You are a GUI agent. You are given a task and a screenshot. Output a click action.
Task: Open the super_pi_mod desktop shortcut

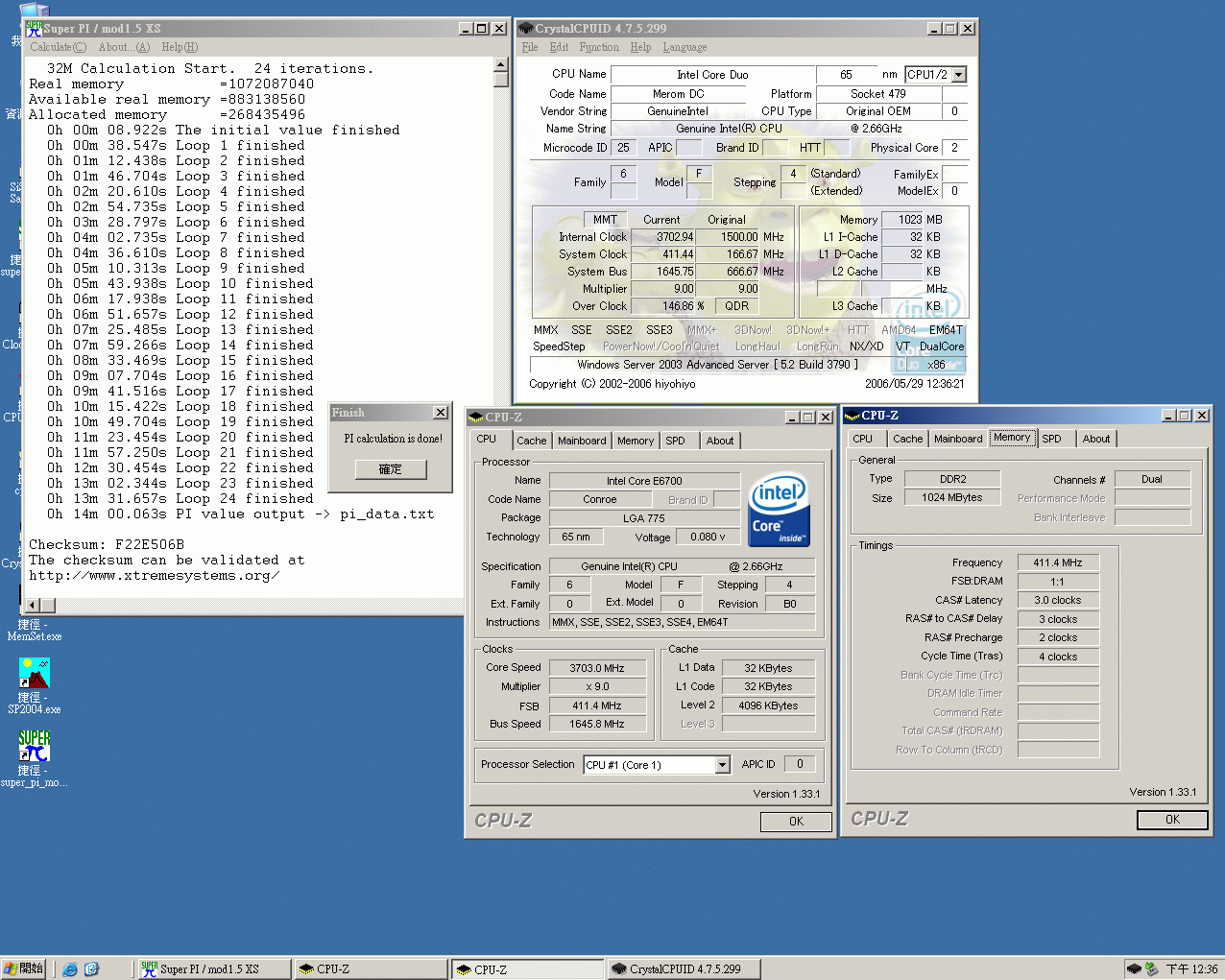tap(34, 744)
